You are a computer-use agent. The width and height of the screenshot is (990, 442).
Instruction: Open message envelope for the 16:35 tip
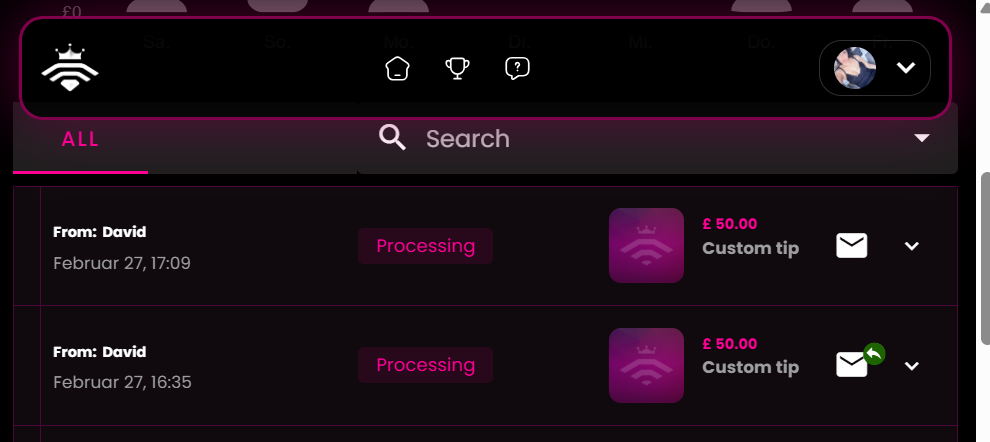click(850, 366)
